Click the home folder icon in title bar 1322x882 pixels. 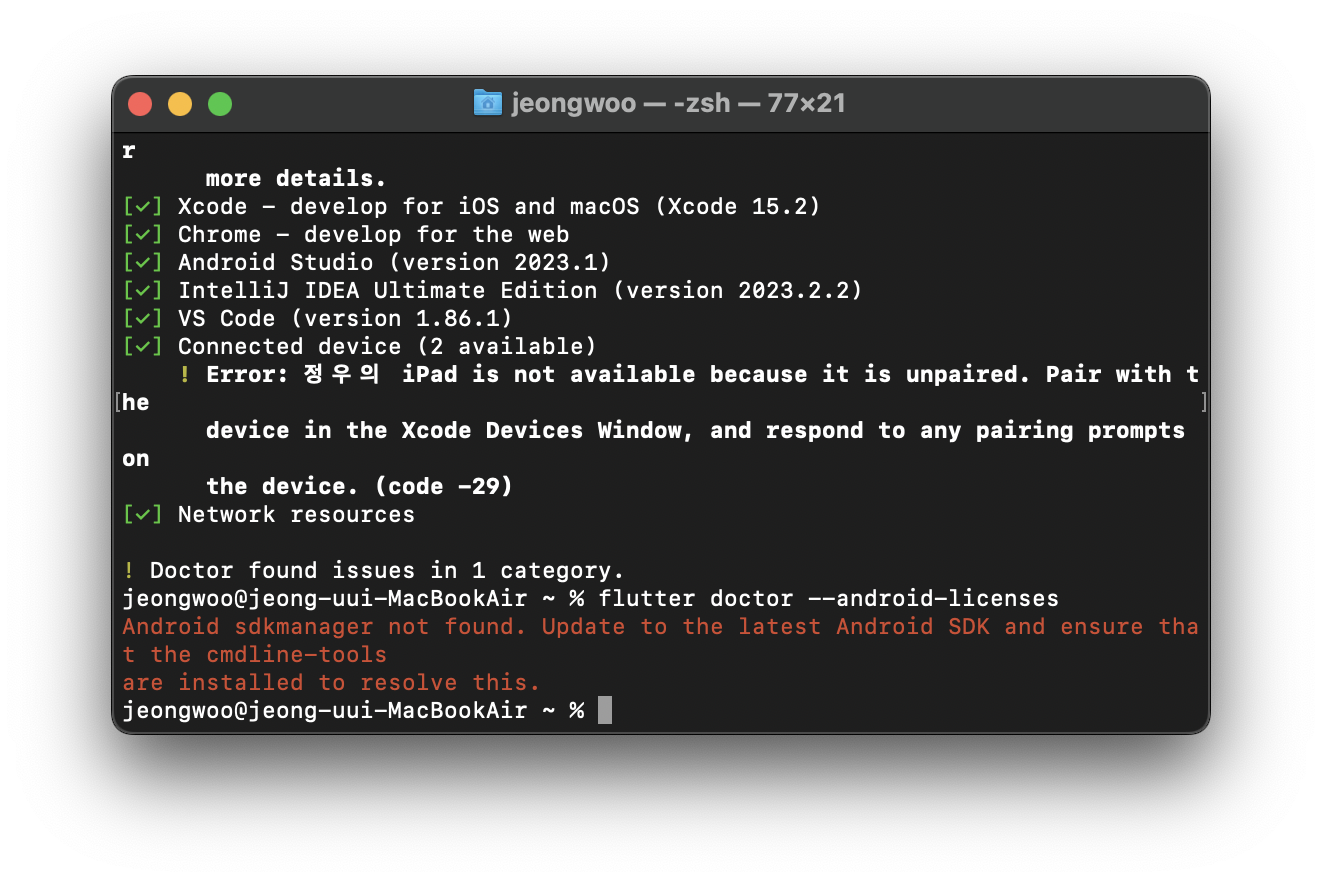[487, 102]
